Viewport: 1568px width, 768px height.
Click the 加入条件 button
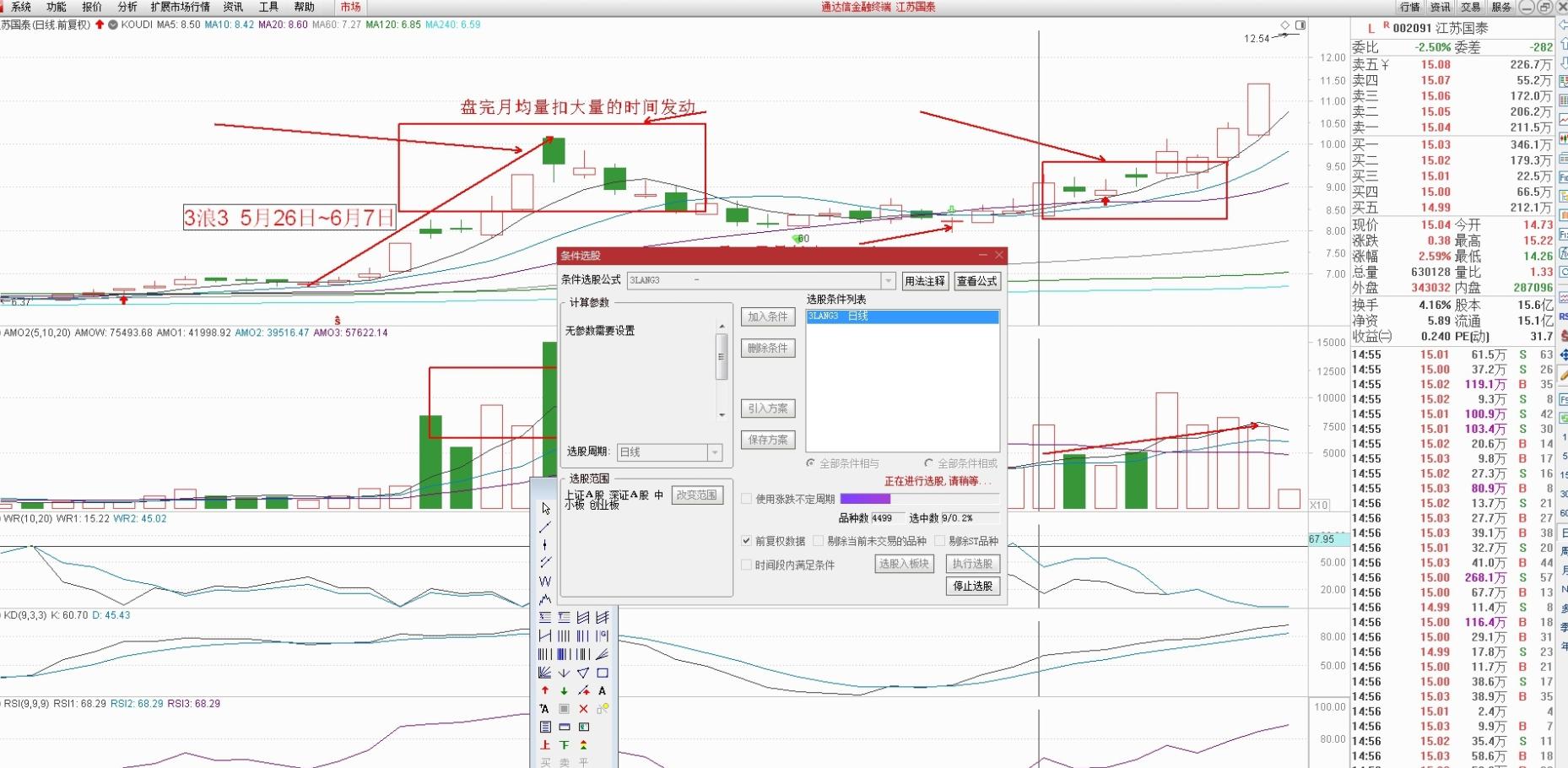(768, 316)
